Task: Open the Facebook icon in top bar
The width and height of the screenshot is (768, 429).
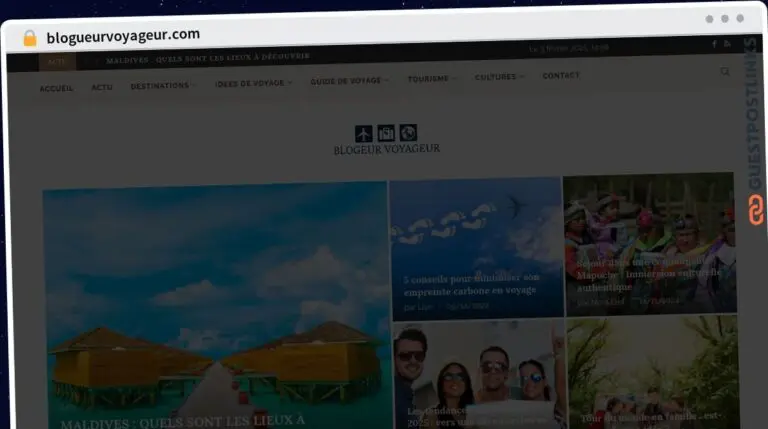Action: pyautogui.click(x=714, y=44)
